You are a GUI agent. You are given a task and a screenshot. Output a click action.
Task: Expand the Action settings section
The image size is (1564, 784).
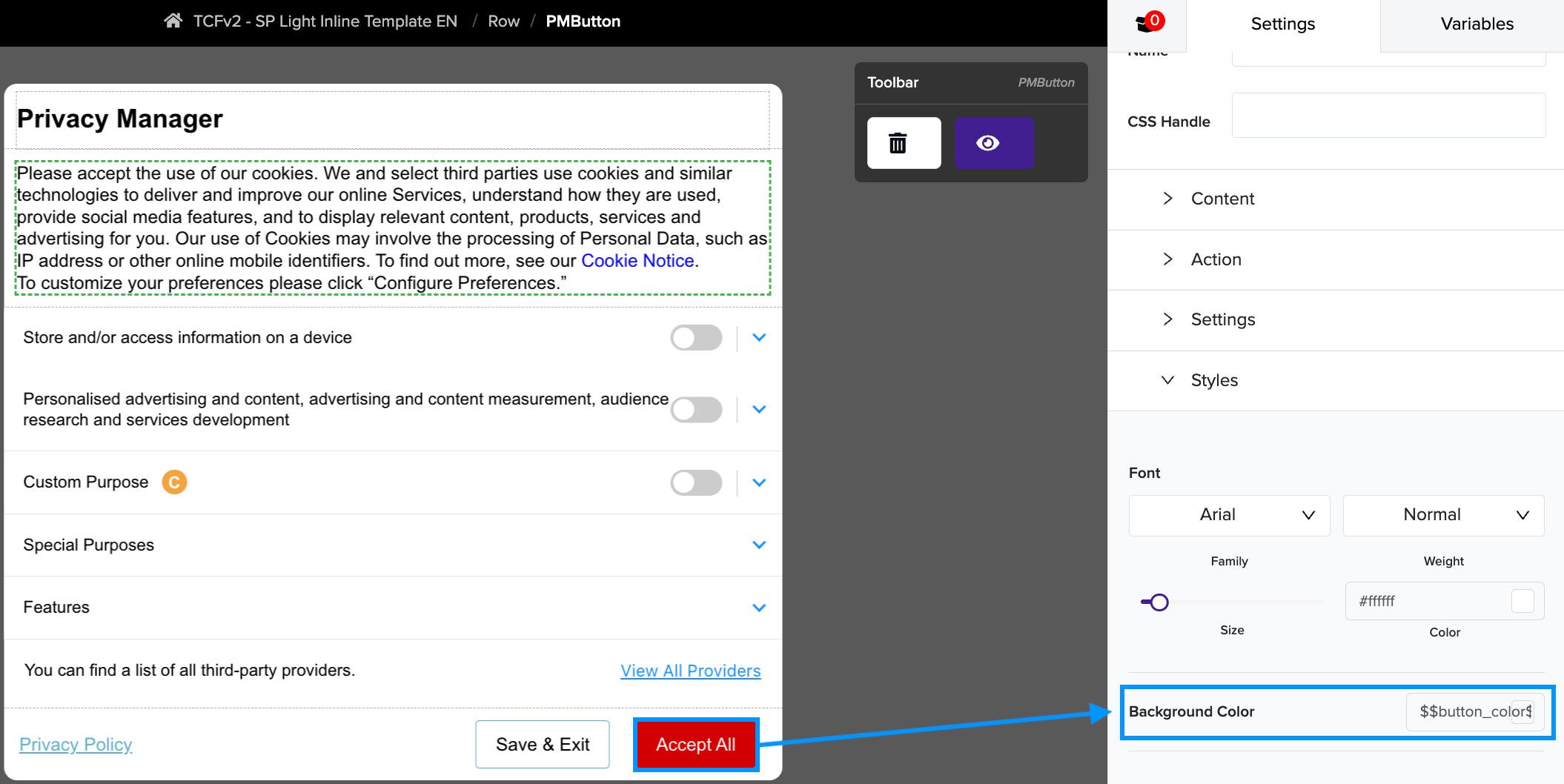[1336, 259]
